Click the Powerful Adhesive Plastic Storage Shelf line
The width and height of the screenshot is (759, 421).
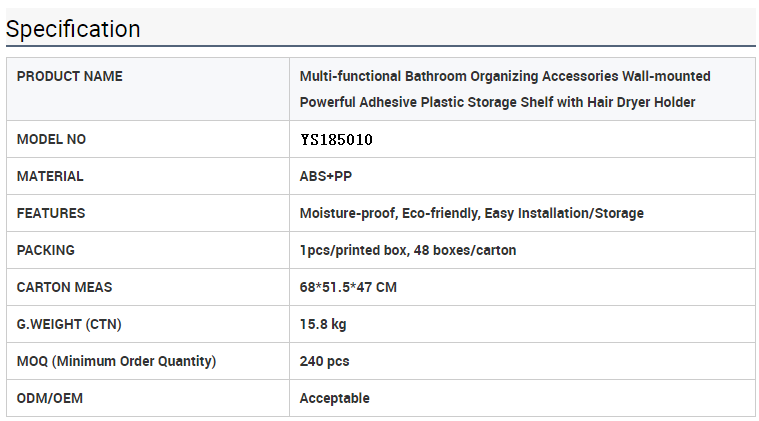[498, 103]
